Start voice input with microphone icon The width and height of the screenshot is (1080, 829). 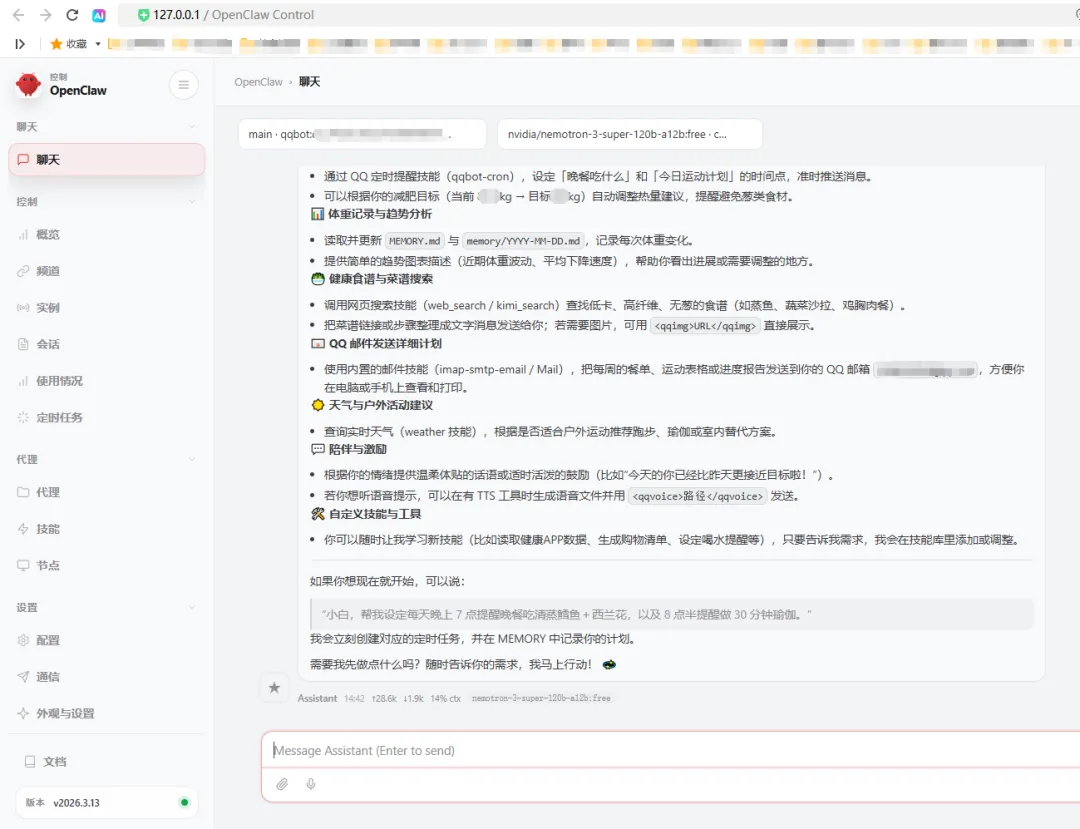(x=311, y=784)
